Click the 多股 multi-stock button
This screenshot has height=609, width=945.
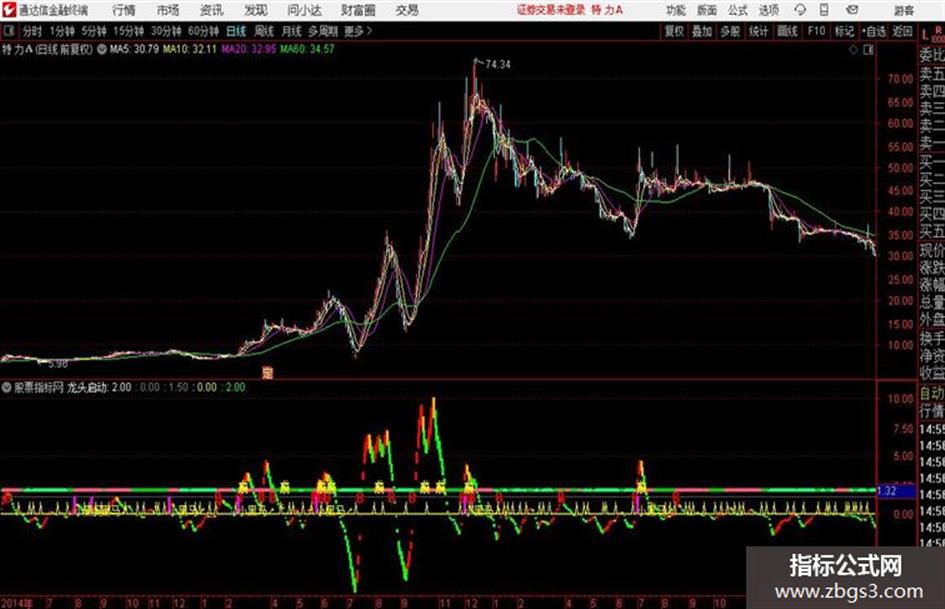(x=730, y=31)
